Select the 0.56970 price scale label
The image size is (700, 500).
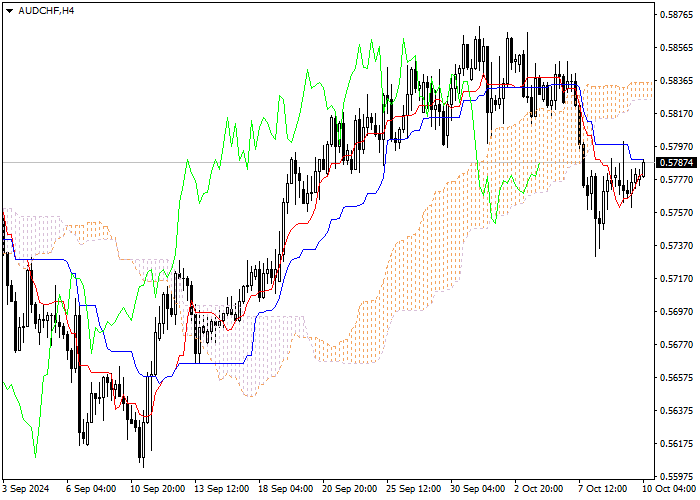point(676,312)
